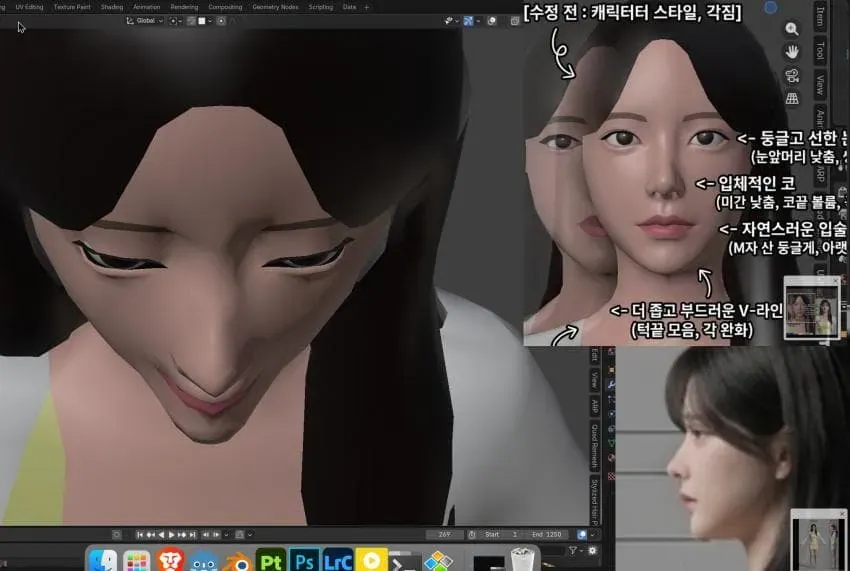The width and height of the screenshot is (850, 571).
Task: Open Quad Remesh tab in lower sidebar
Action: click(595, 446)
